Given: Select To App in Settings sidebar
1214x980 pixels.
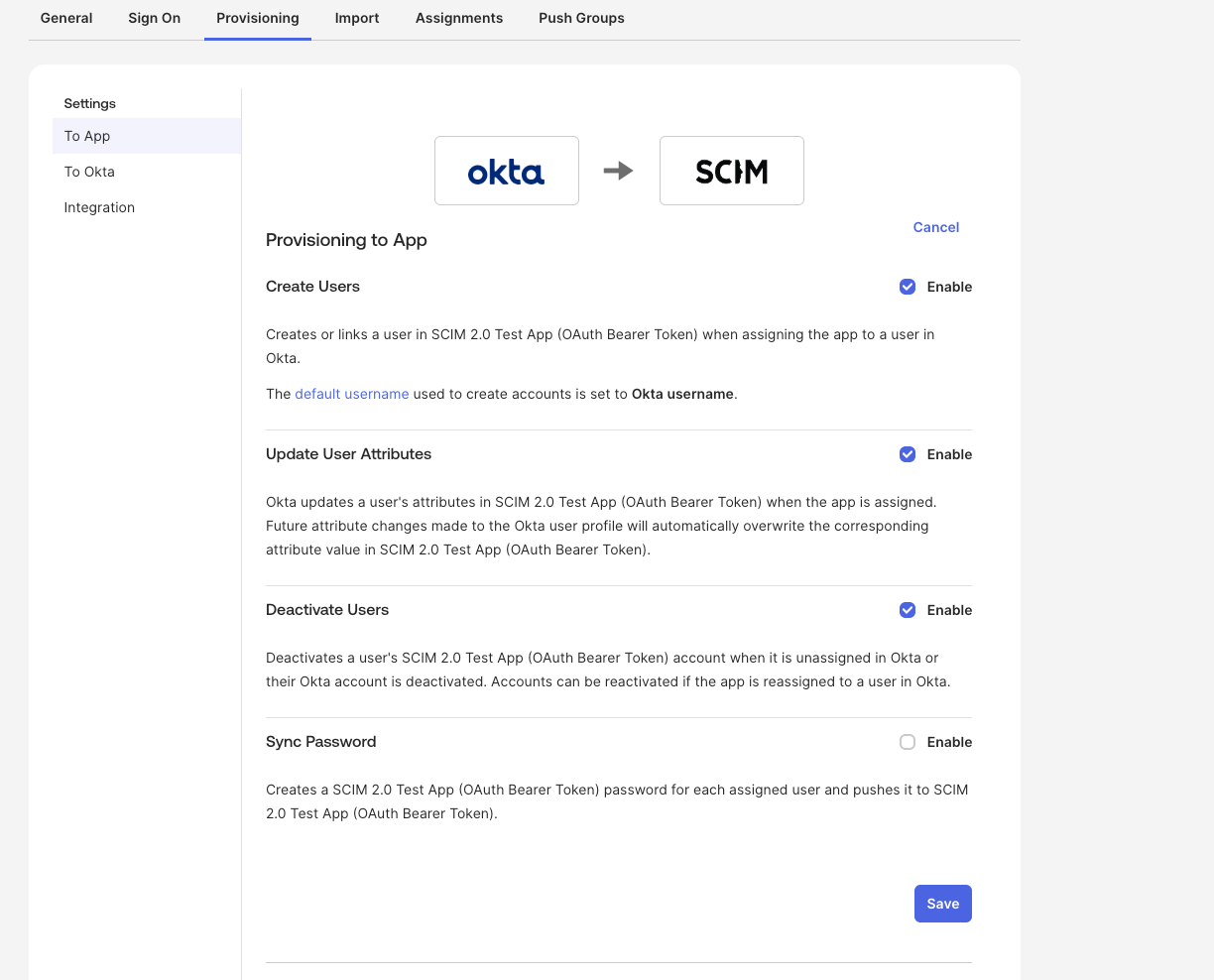Looking at the screenshot, I should pyautogui.click(x=147, y=136).
